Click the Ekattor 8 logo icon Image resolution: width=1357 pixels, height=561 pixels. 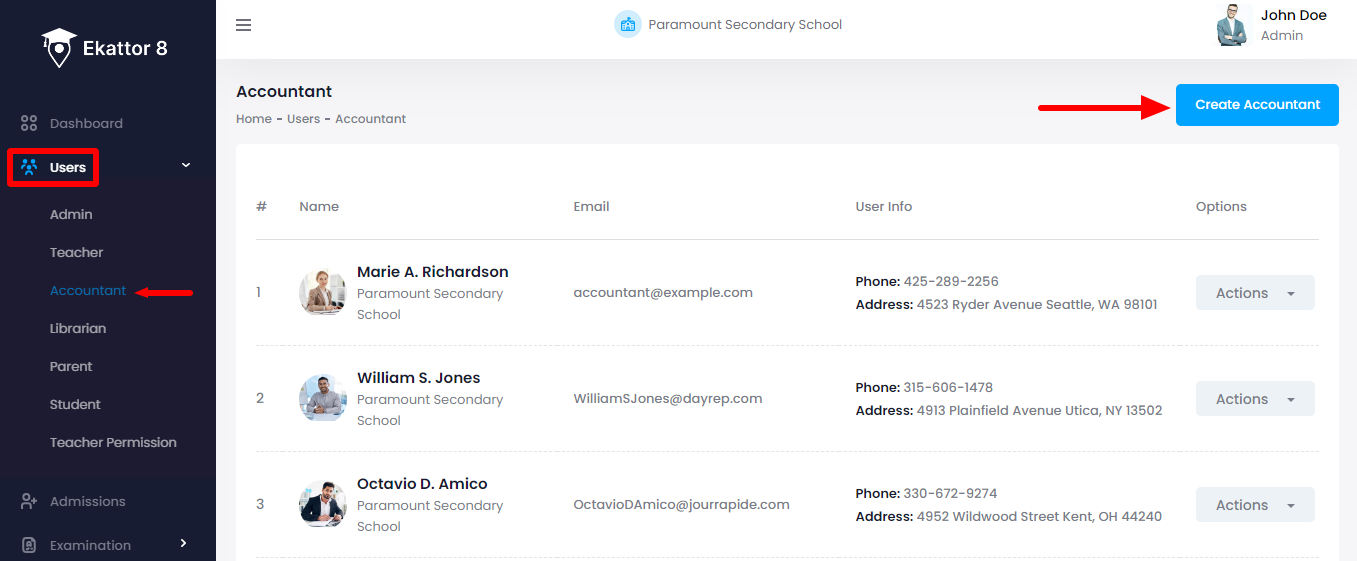(x=59, y=47)
